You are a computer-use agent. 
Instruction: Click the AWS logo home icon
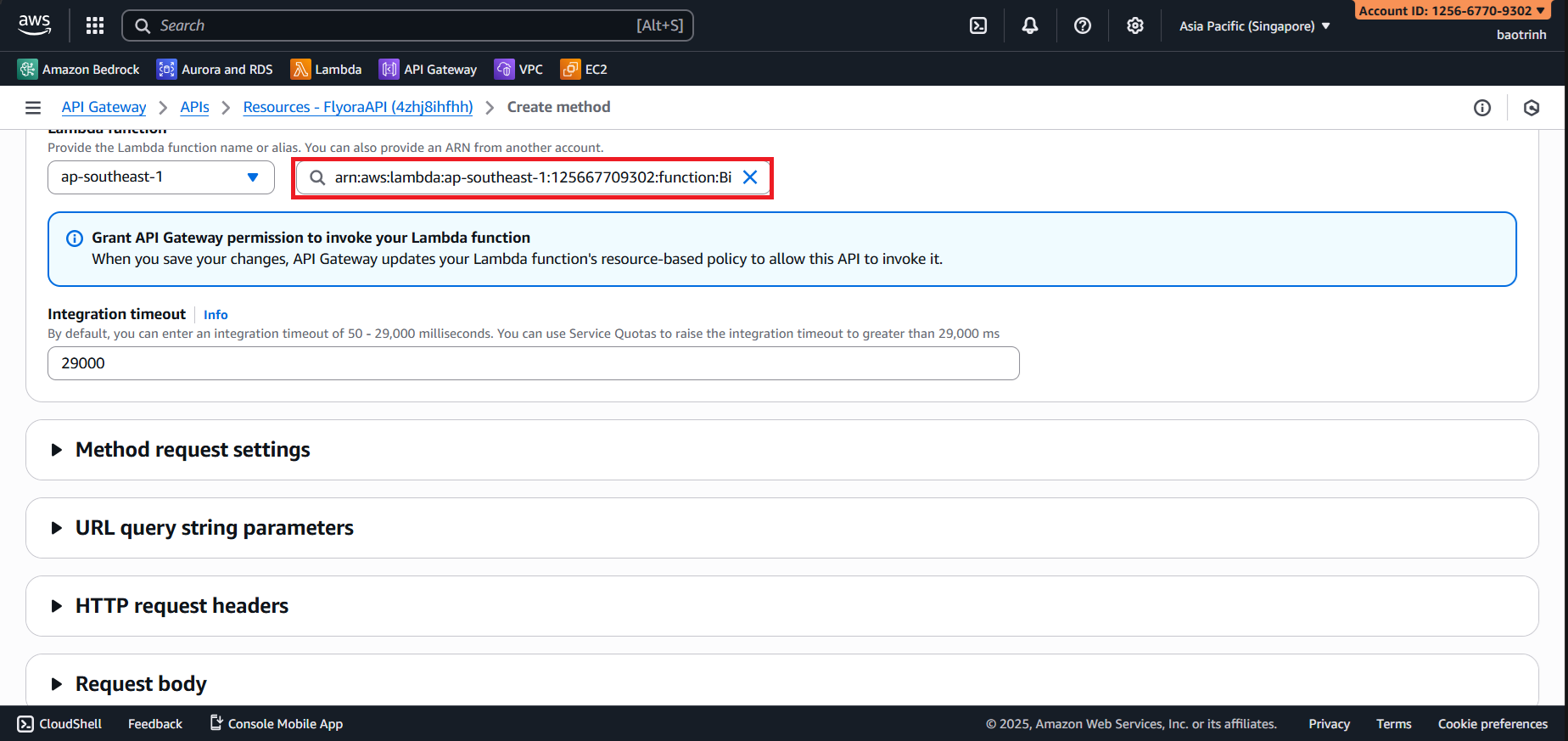35,25
